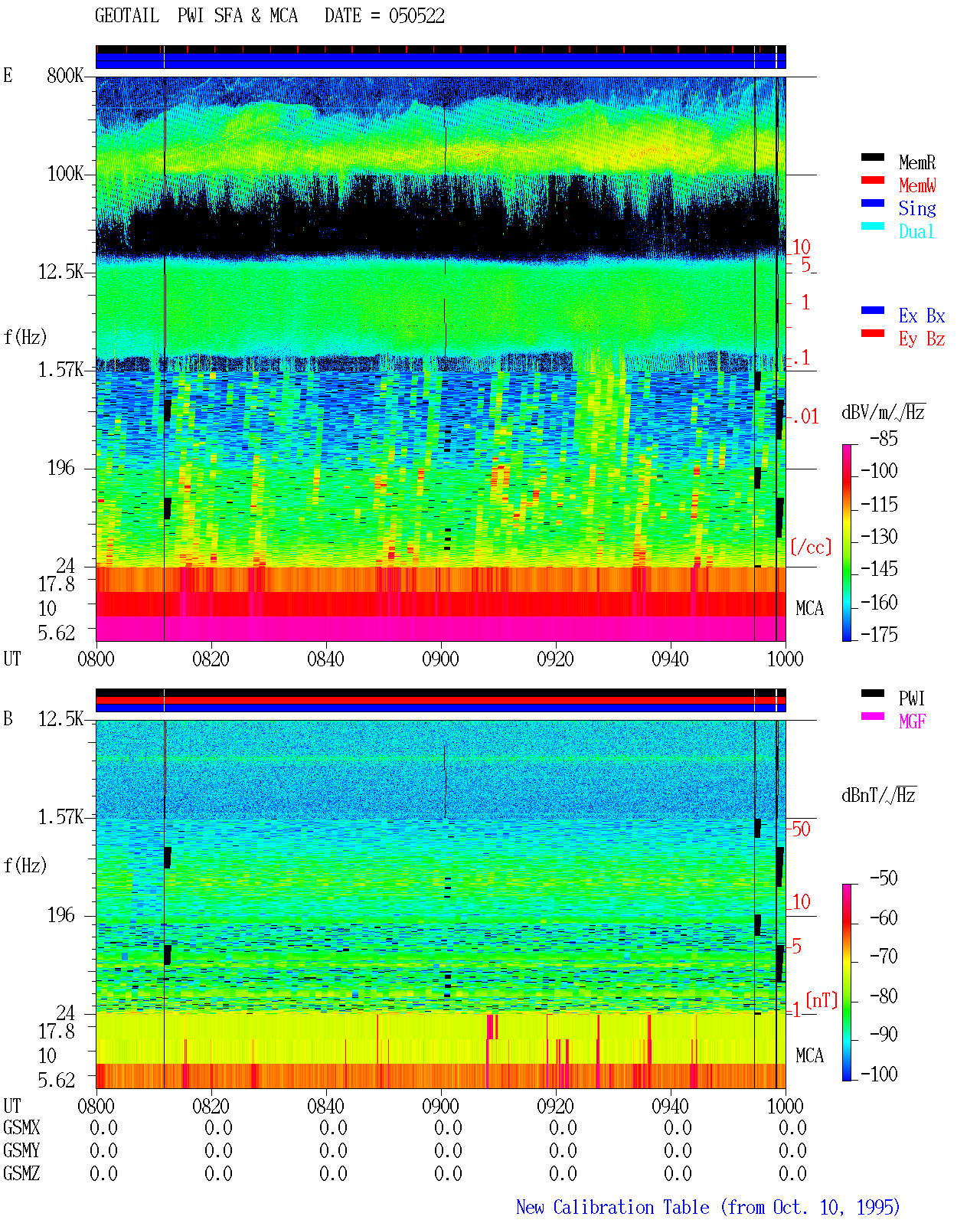Click the dBnT/√Hz vertical color bar
Screen dimensions: 980x1220
coord(847,983)
